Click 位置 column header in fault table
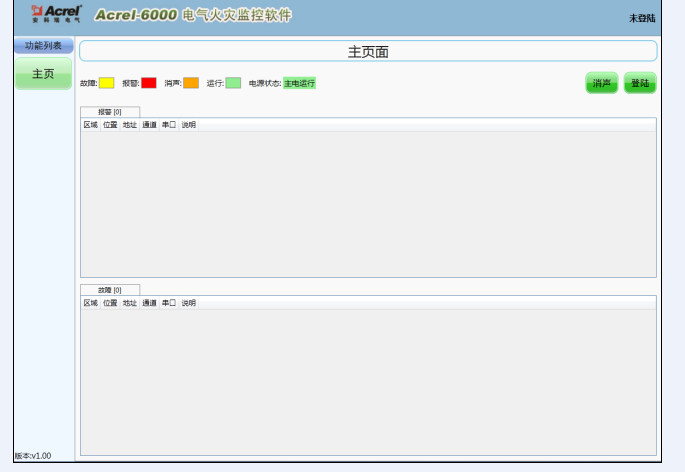The height and width of the screenshot is (472, 685). 110,302
